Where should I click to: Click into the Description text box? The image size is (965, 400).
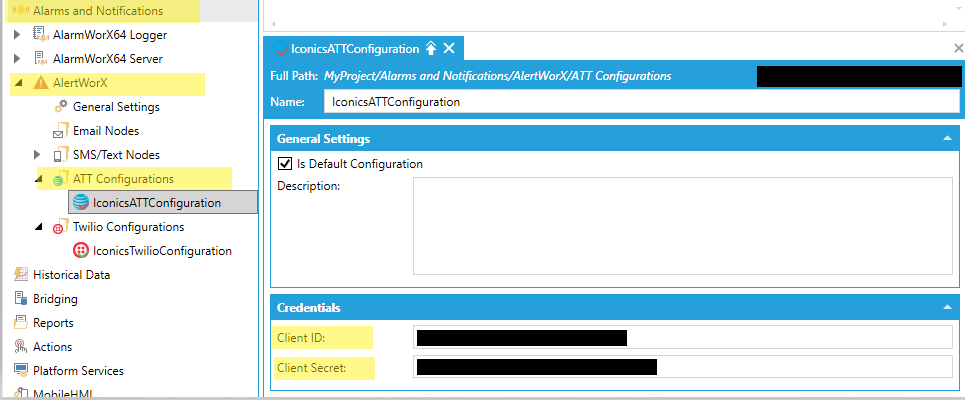coord(683,225)
